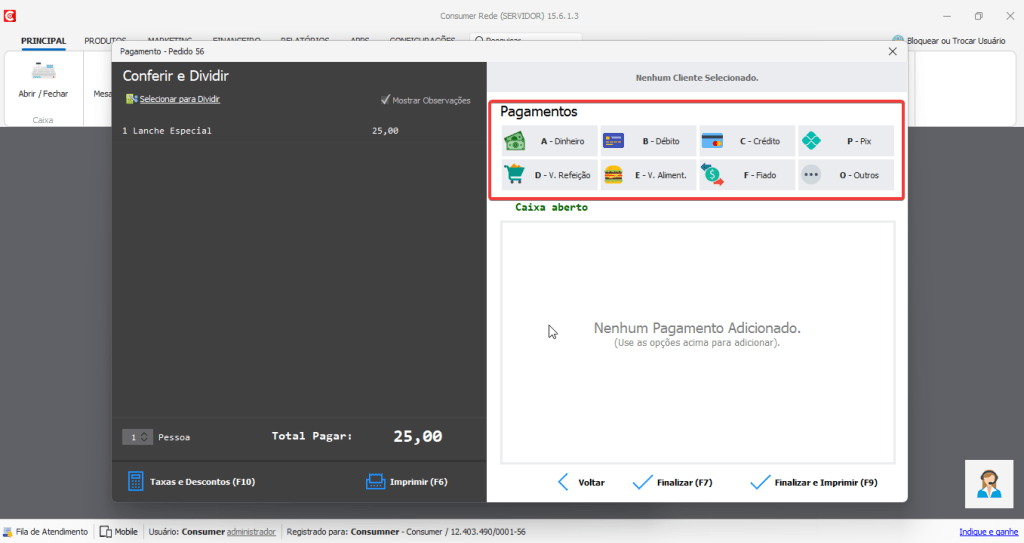Screen dimensions: 1024x543
Task: Click Finalizar e Imprimir (F9)
Action: click(813, 482)
